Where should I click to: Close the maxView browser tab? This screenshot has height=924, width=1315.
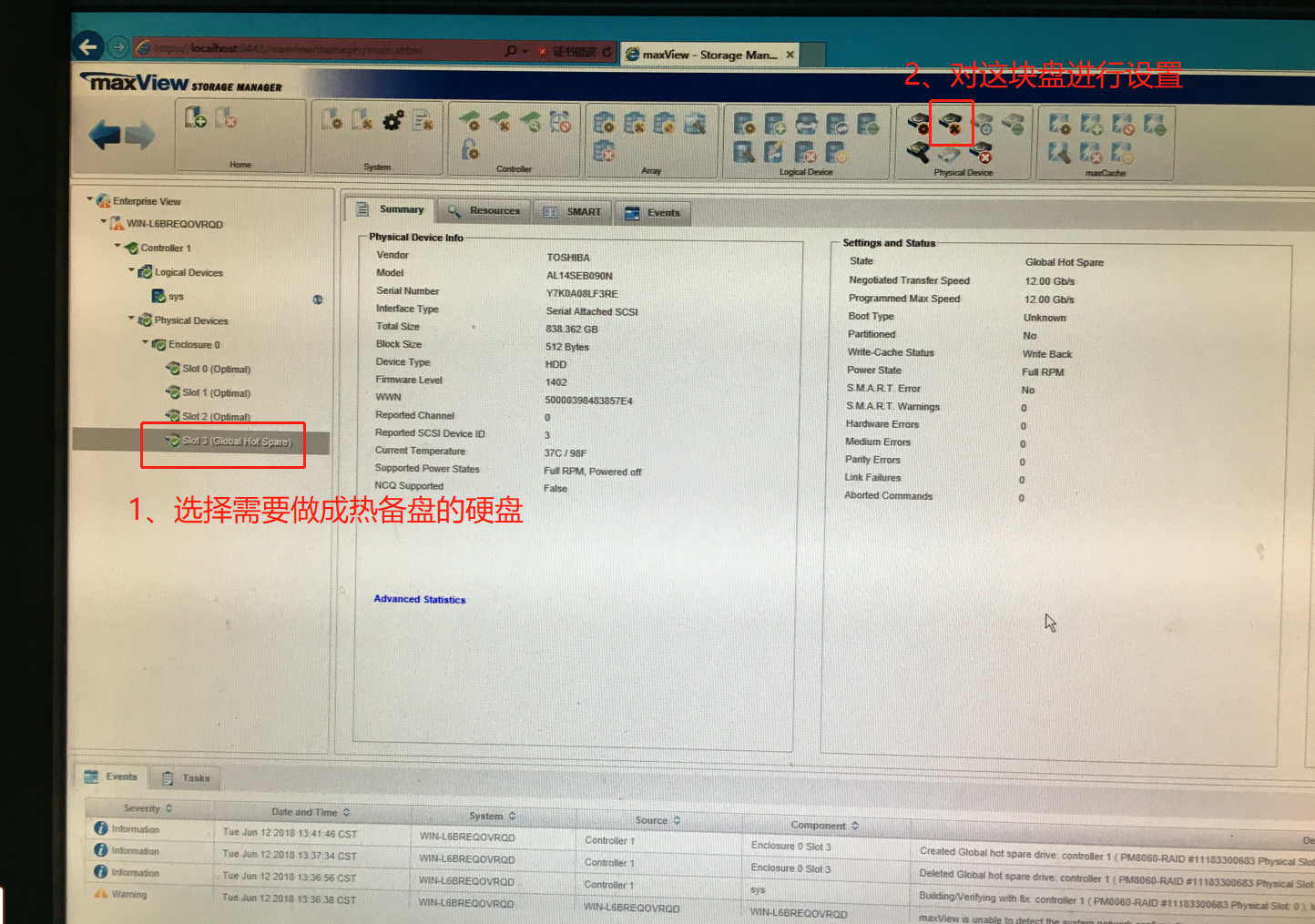tap(790, 55)
